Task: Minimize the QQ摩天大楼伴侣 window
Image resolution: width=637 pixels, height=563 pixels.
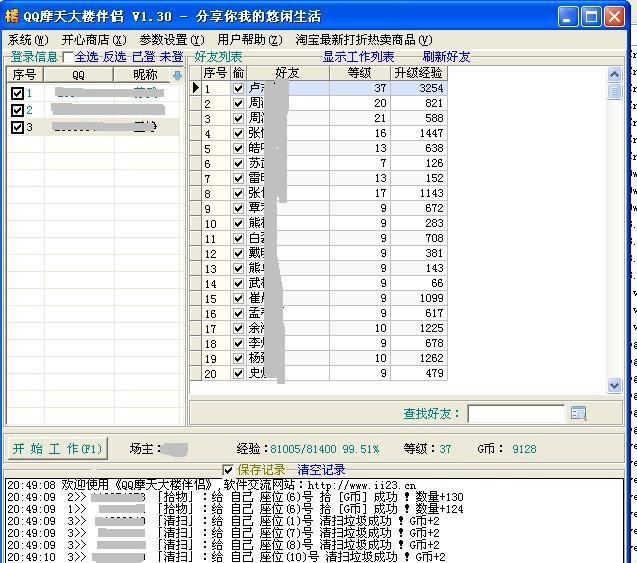Action: pos(569,17)
